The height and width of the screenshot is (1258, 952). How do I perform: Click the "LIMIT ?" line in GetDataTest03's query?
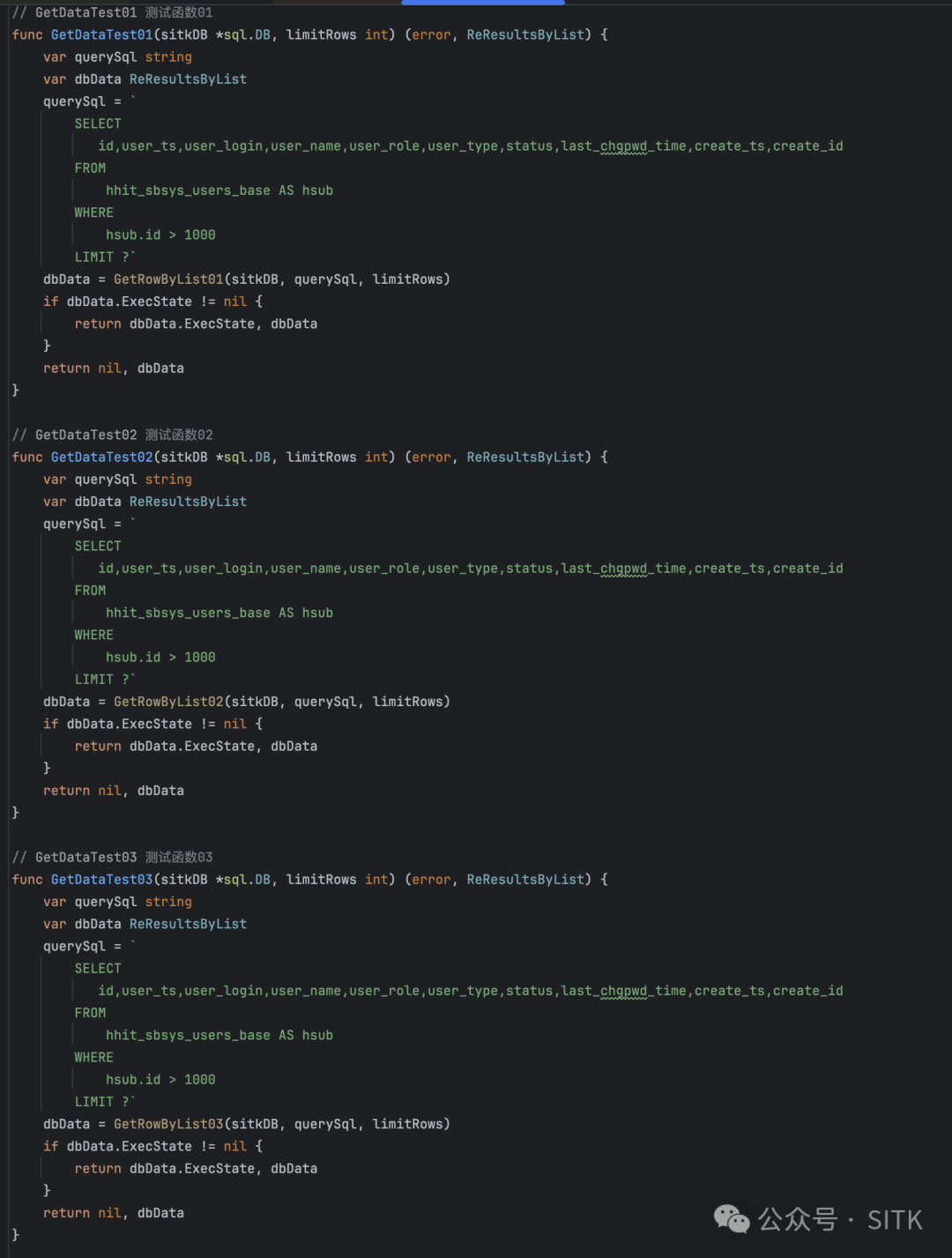point(104,1102)
